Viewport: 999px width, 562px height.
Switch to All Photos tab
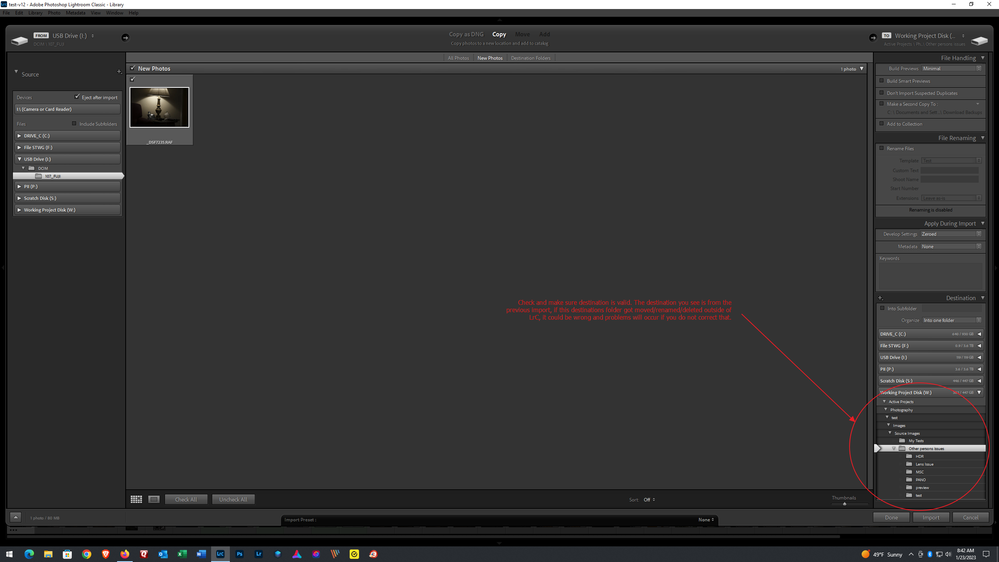point(458,58)
